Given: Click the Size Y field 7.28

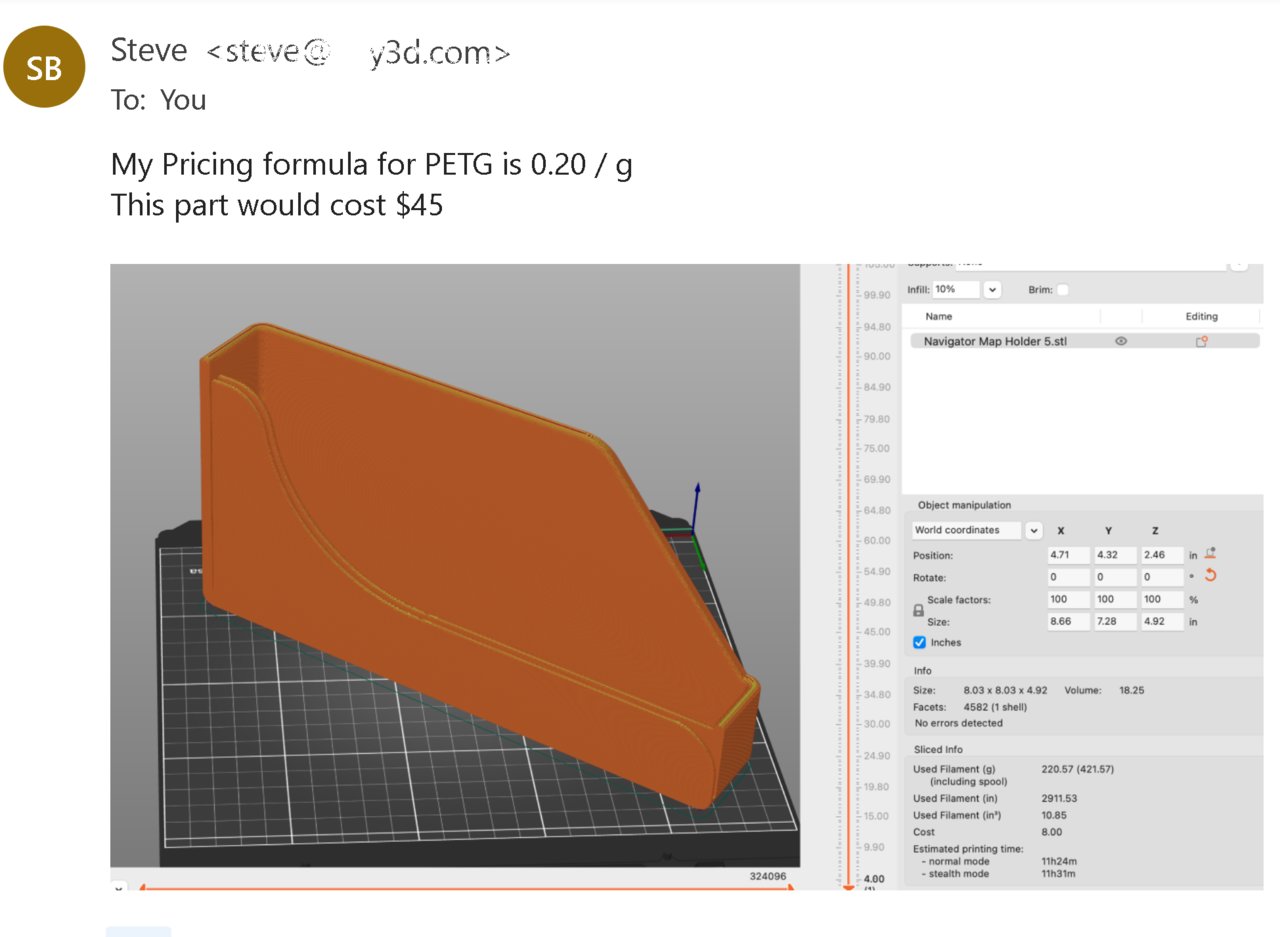Looking at the screenshot, I should click(x=1115, y=622).
